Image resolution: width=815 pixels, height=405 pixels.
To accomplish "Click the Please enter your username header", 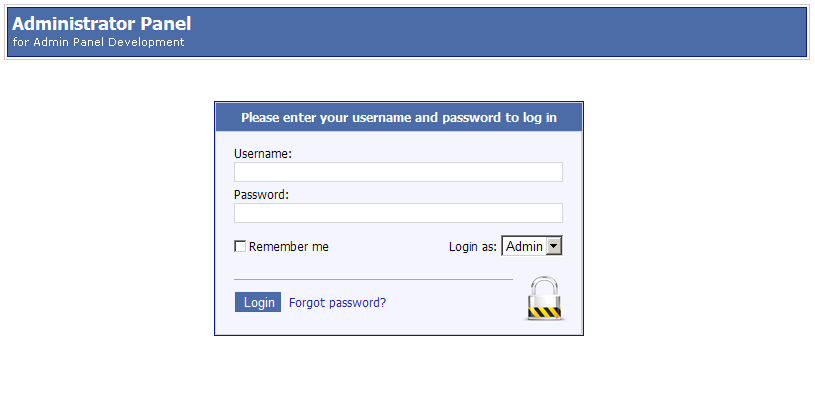I will pos(399,117).
